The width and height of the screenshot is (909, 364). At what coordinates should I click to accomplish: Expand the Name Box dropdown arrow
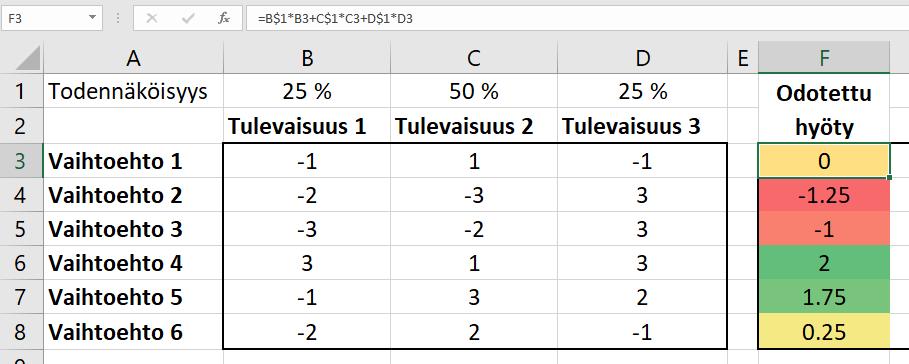pos(92,18)
